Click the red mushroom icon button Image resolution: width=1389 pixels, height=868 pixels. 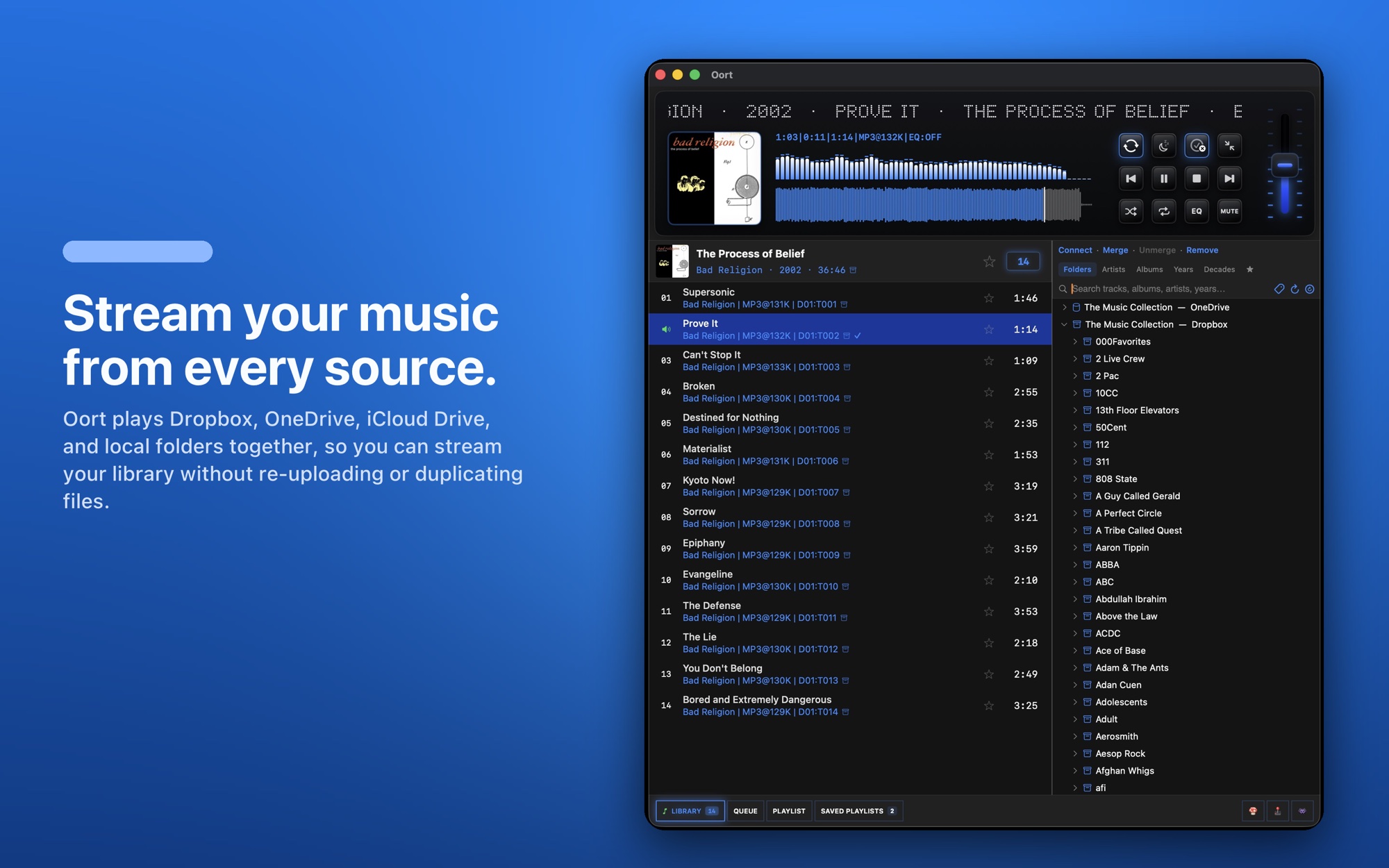pyautogui.click(x=1253, y=811)
